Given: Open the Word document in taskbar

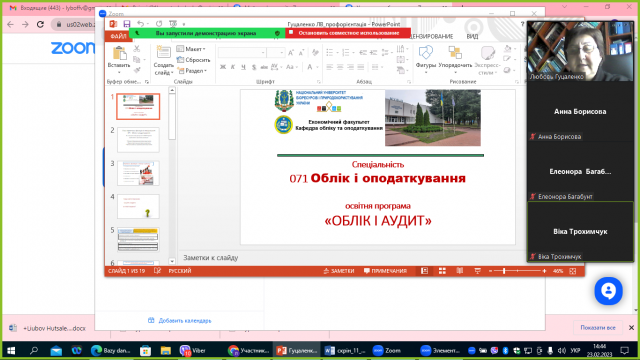Looking at the screenshot, I should coord(345,350).
